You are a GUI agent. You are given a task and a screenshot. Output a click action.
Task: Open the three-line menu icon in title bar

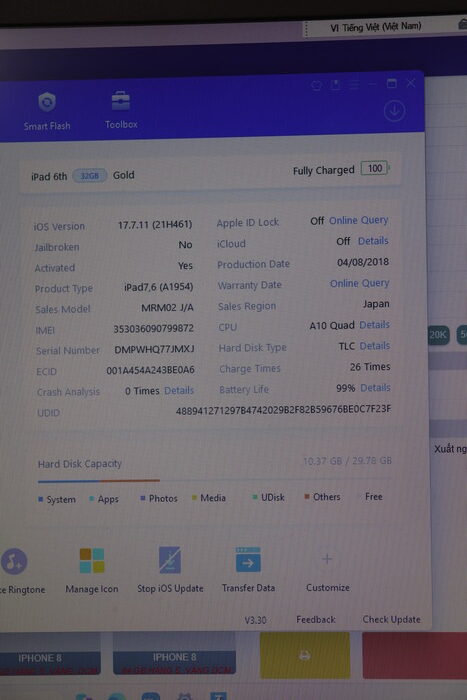click(354, 84)
